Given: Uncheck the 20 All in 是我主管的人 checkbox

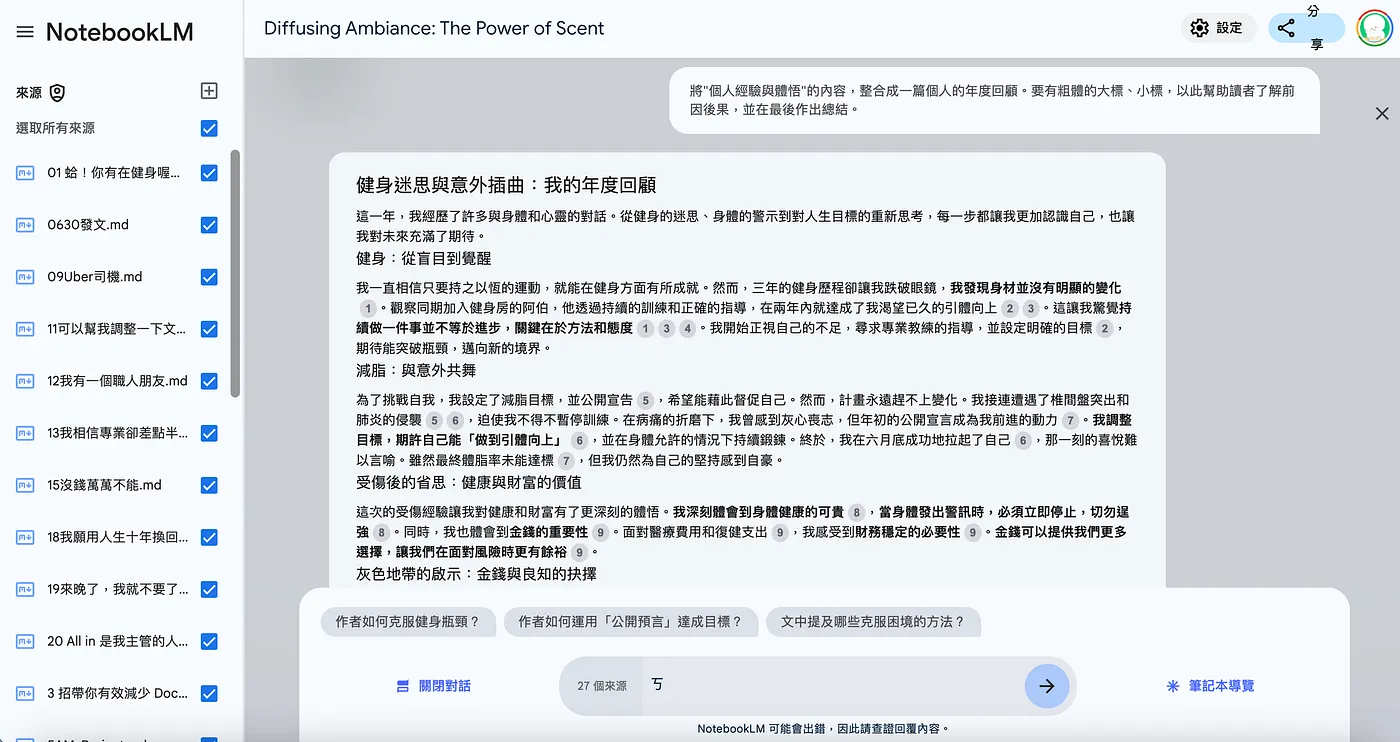Looking at the screenshot, I should pyautogui.click(x=209, y=641).
